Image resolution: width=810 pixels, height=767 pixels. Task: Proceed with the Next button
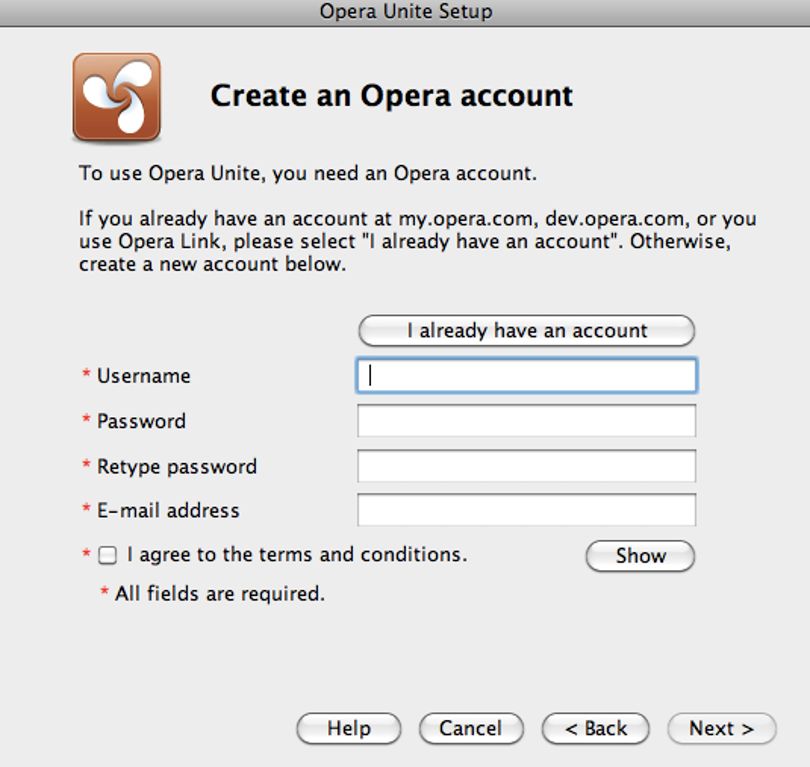[x=722, y=728]
